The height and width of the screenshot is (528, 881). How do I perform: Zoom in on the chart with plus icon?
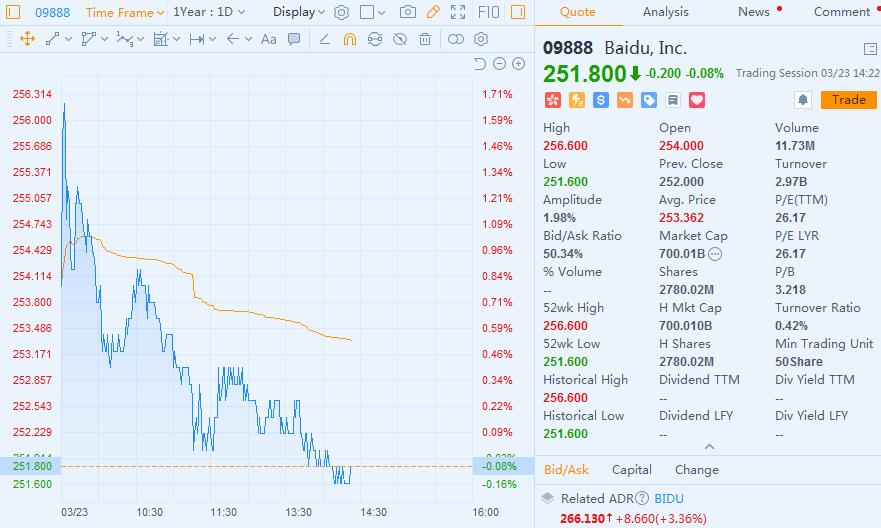pyautogui.click(x=518, y=64)
